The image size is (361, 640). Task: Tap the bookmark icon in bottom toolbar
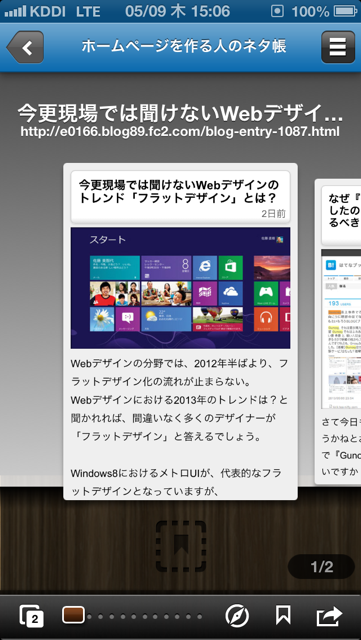tap(283, 615)
